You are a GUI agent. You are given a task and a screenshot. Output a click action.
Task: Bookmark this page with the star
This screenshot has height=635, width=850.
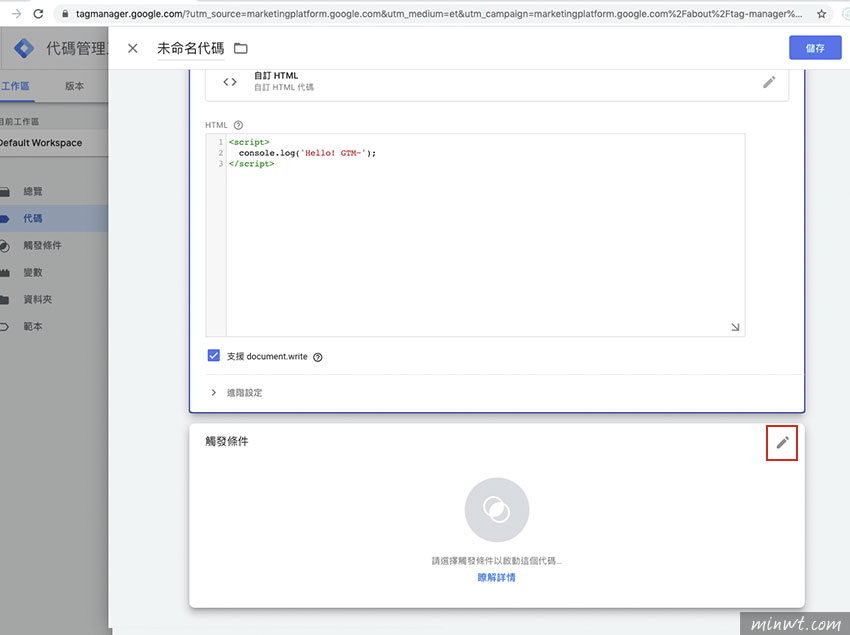[x=822, y=14]
